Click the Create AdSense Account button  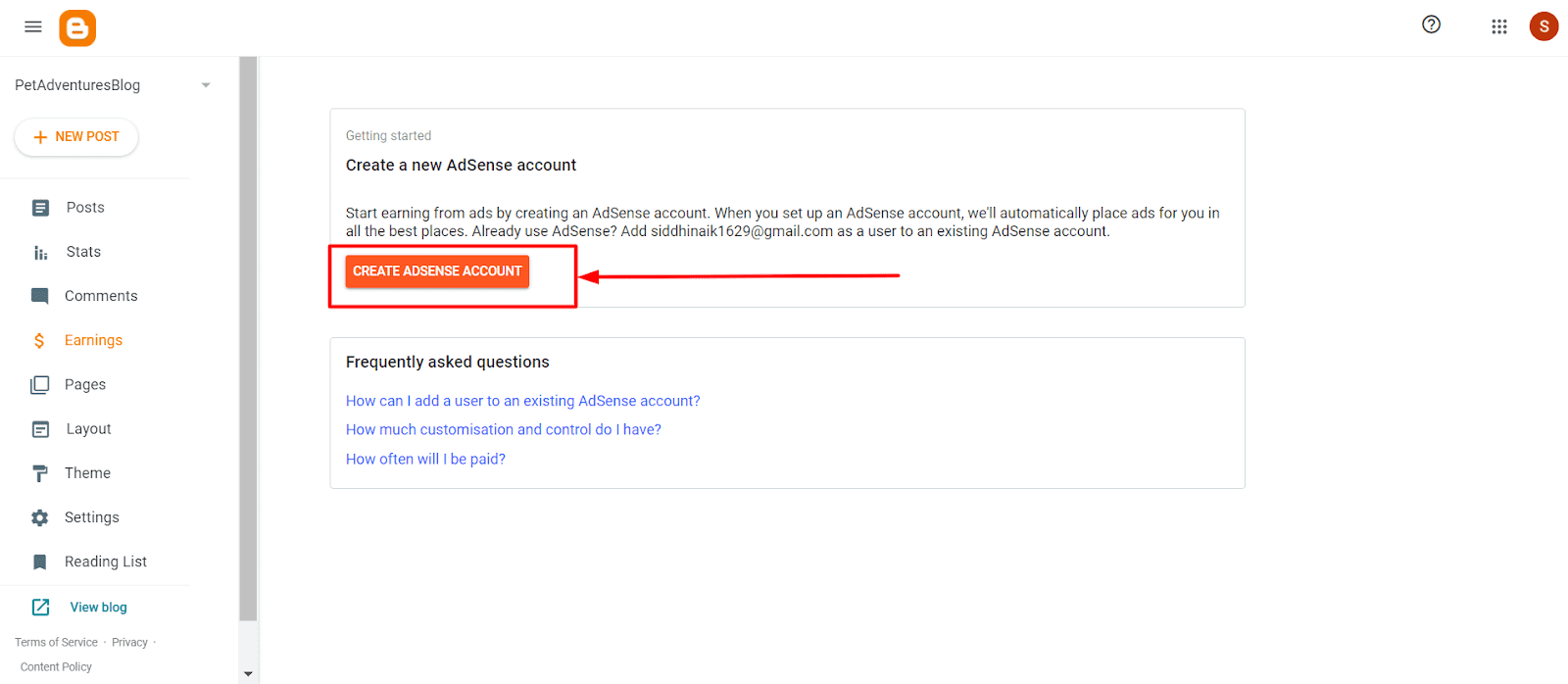pyautogui.click(x=436, y=270)
